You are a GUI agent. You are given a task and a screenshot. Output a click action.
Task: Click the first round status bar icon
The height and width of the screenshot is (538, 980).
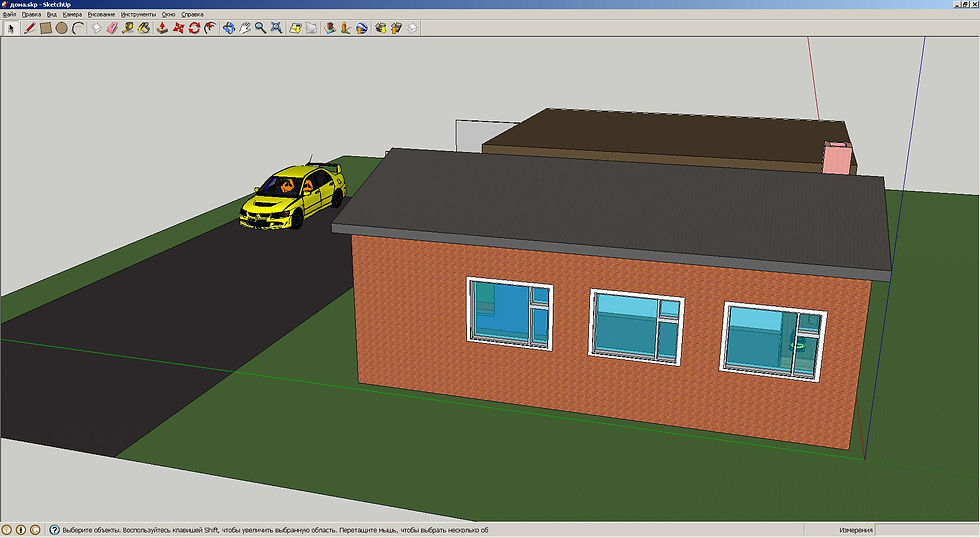click(8, 530)
